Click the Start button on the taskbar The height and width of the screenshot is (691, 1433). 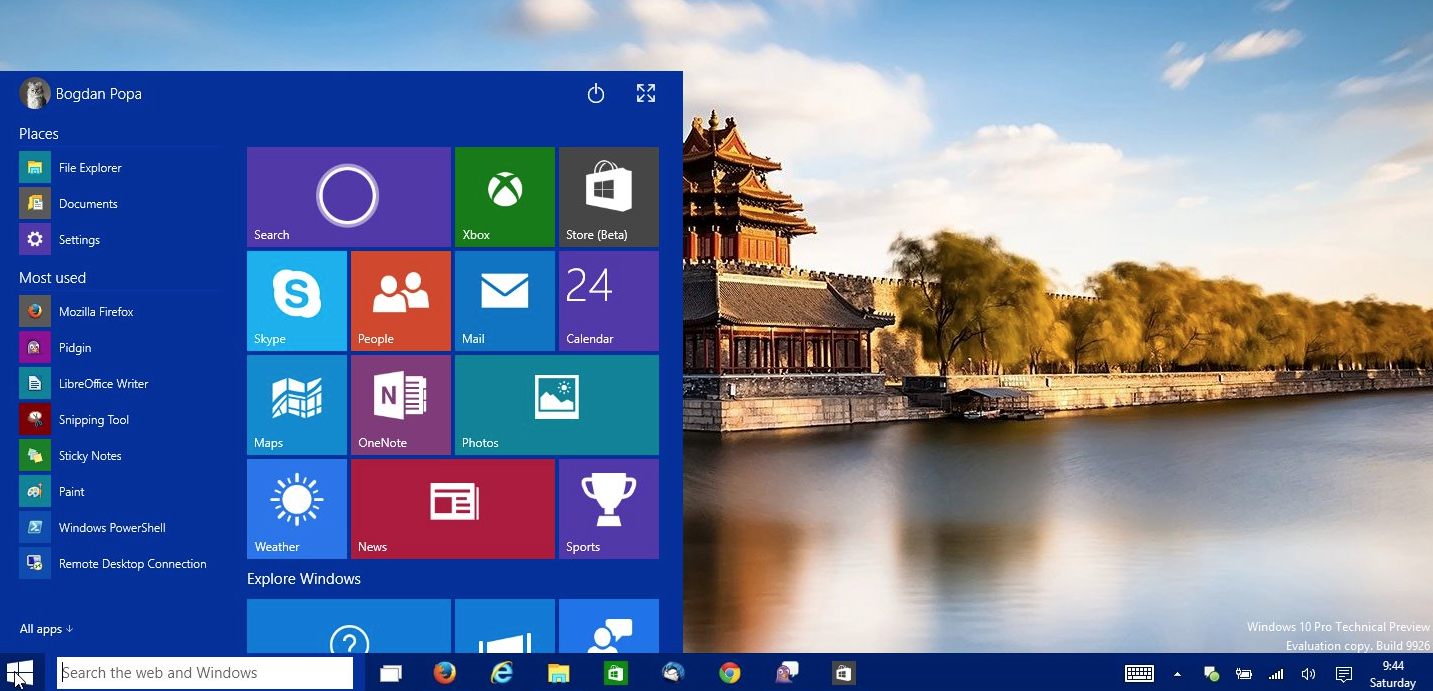coord(20,673)
